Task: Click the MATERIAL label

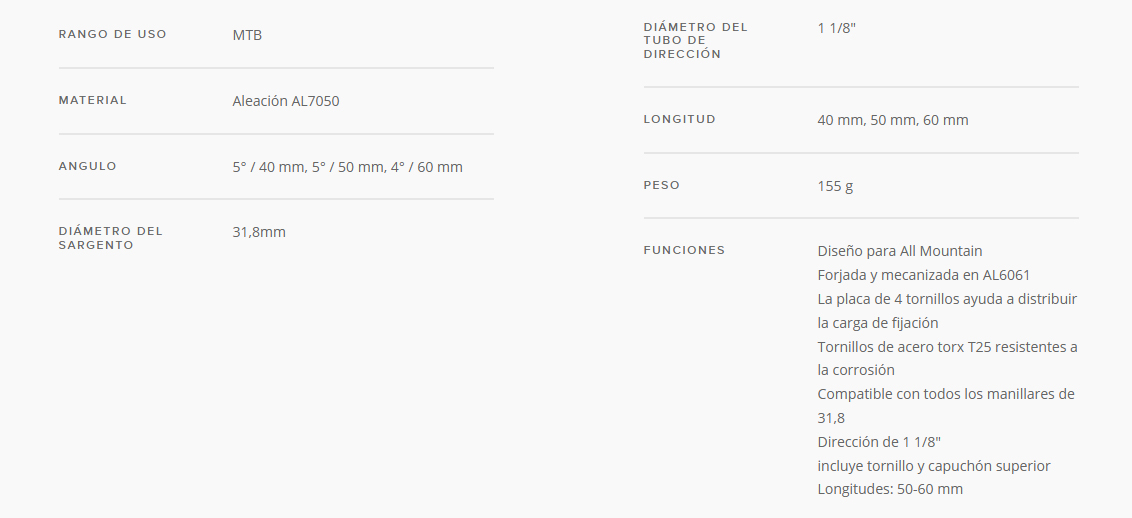Action: pyautogui.click(x=92, y=100)
